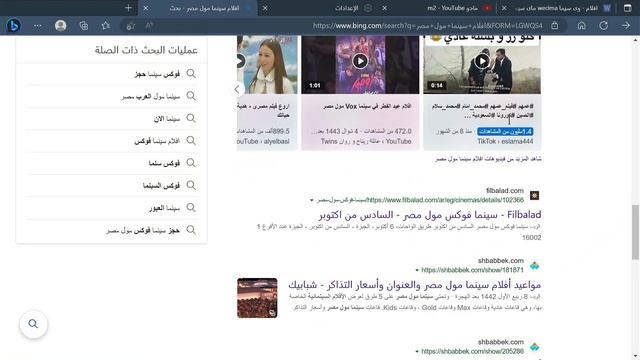Click the شاهد المزيد من فيديوهات link
This screenshot has width=640, height=360.
point(488,159)
